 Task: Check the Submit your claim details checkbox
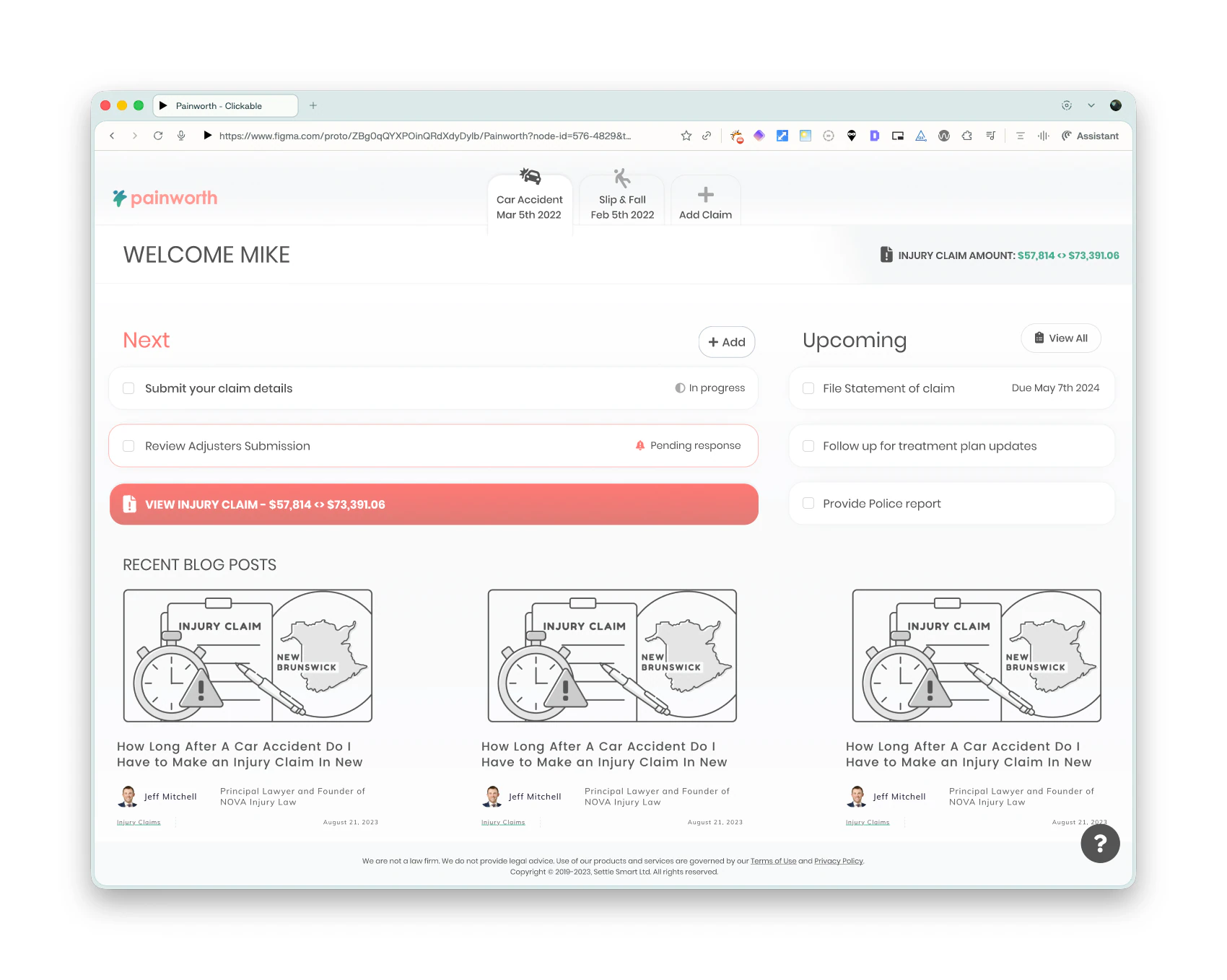128,388
